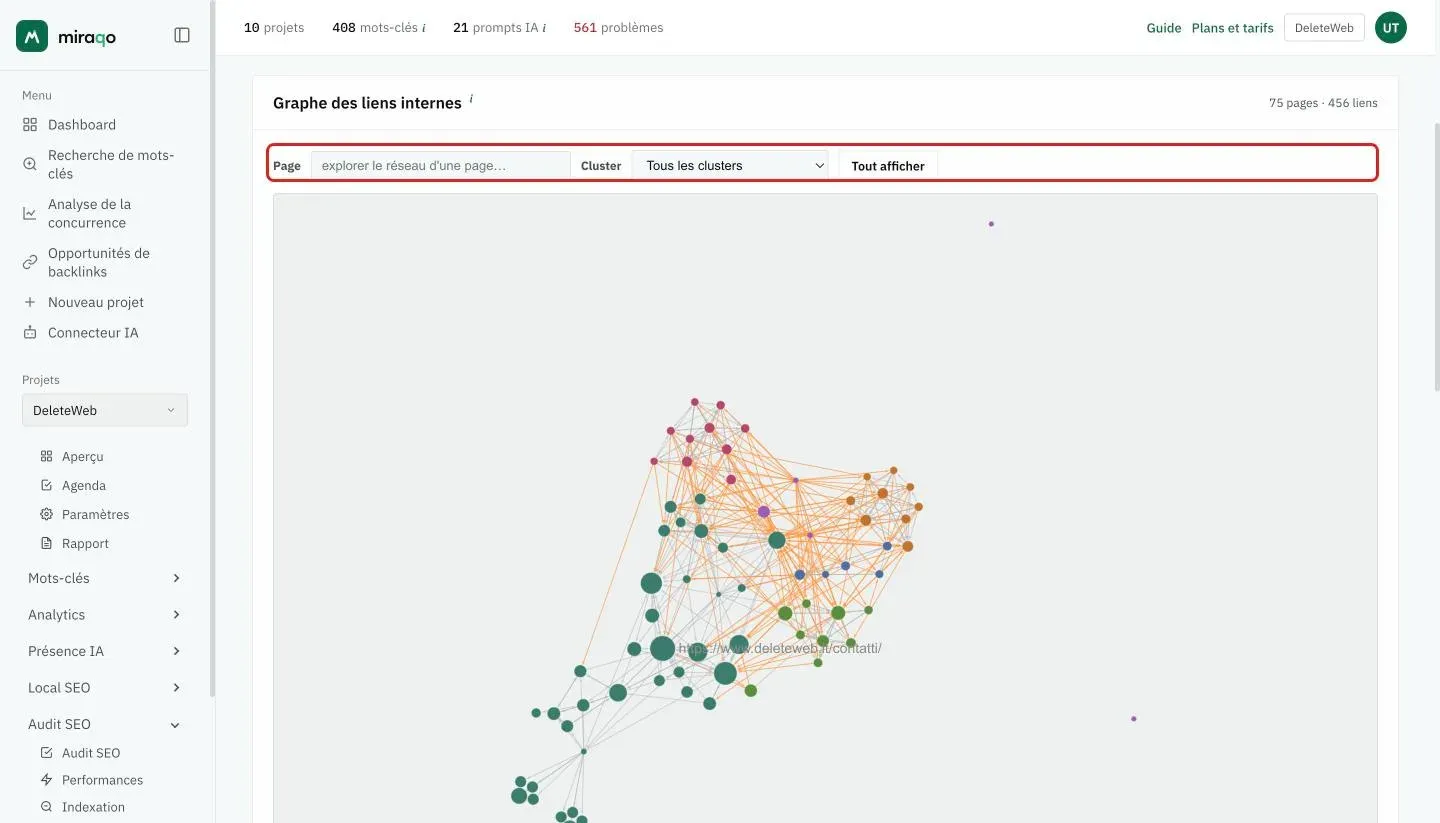This screenshot has height=823, width=1440.
Task: Click the Connecteur IA robot icon
Action: point(30,332)
